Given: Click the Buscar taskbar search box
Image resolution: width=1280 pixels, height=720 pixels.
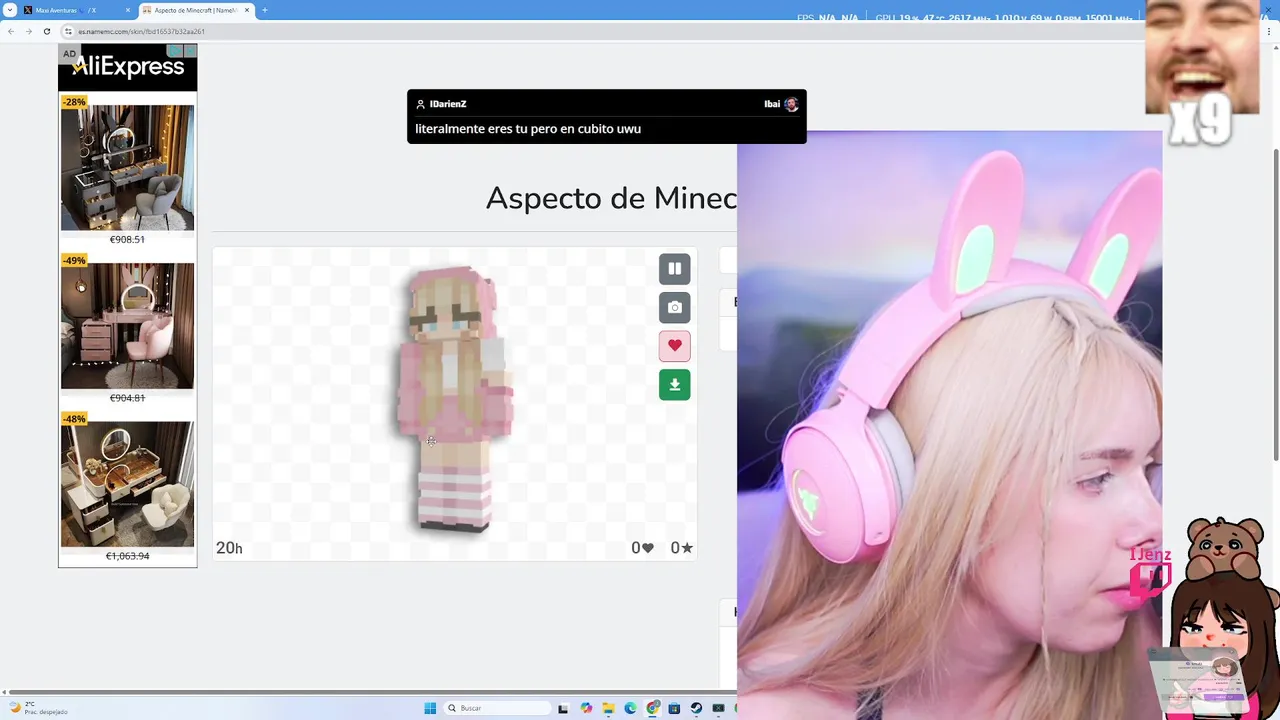Looking at the screenshot, I should tap(498, 708).
